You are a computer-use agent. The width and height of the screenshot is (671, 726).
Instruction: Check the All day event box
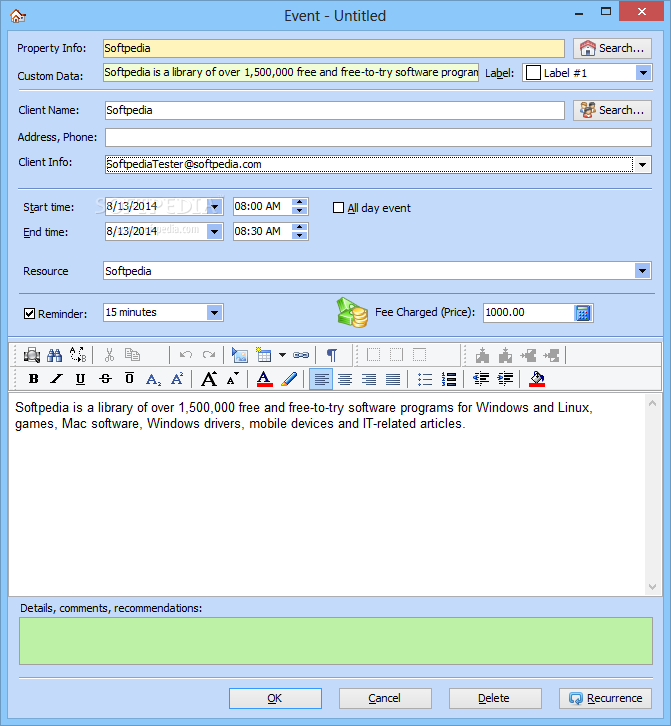click(339, 208)
